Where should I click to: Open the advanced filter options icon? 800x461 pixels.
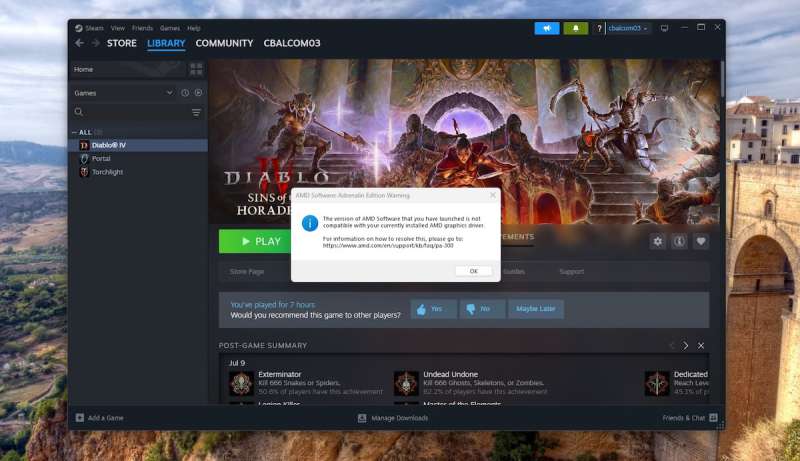(196, 112)
